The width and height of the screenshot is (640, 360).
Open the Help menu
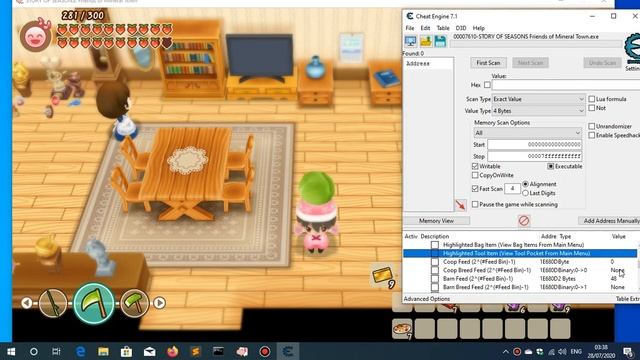tap(478, 28)
